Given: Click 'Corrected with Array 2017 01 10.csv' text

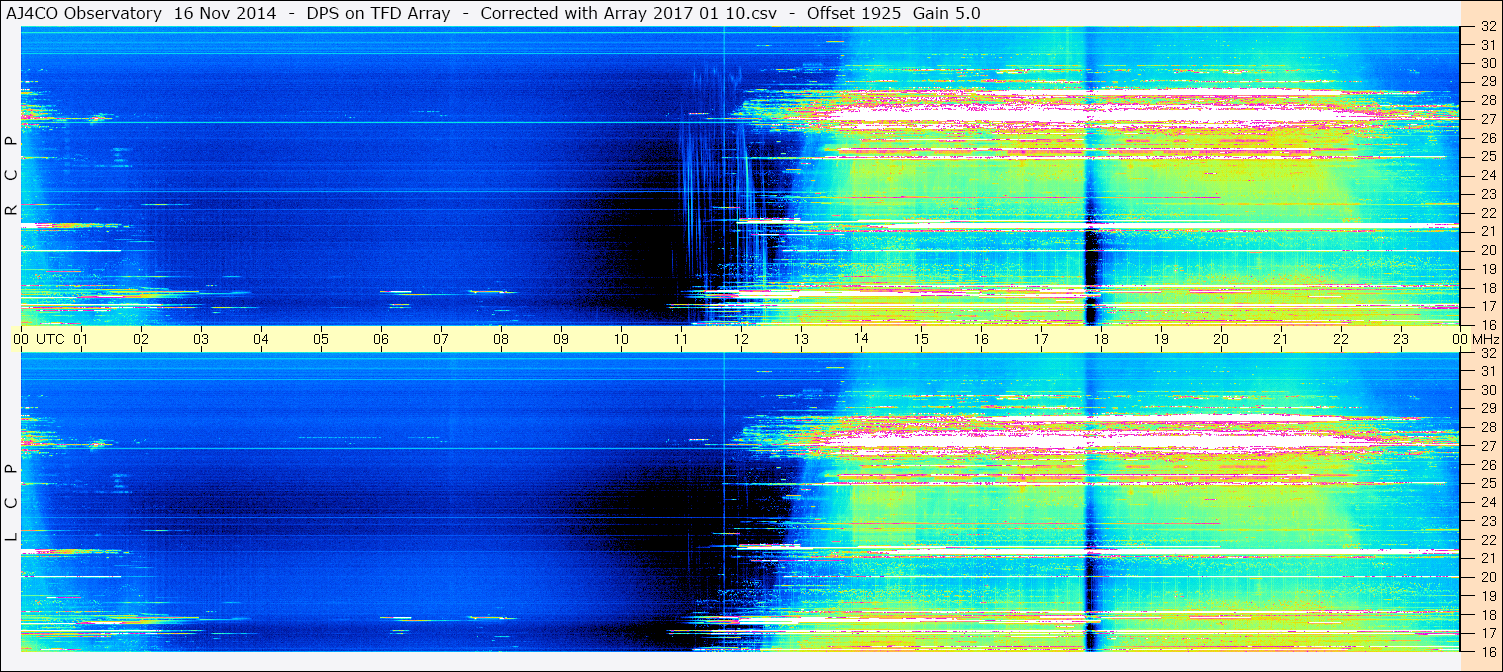Looking at the screenshot, I should 628,13.
